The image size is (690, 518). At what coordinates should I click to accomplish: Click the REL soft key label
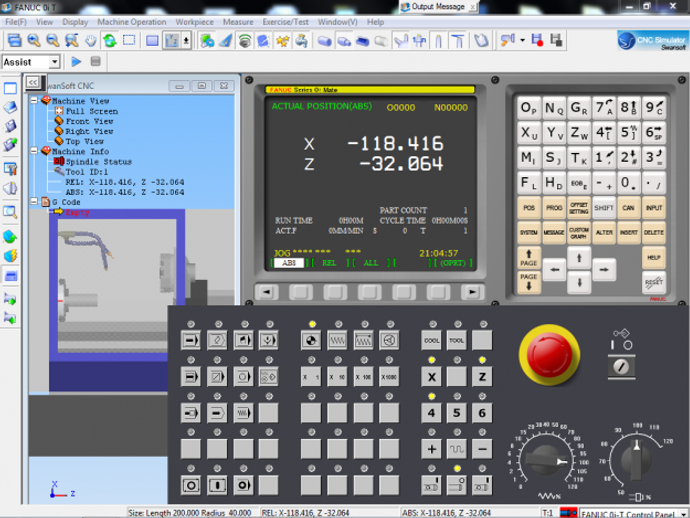(x=329, y=263)
